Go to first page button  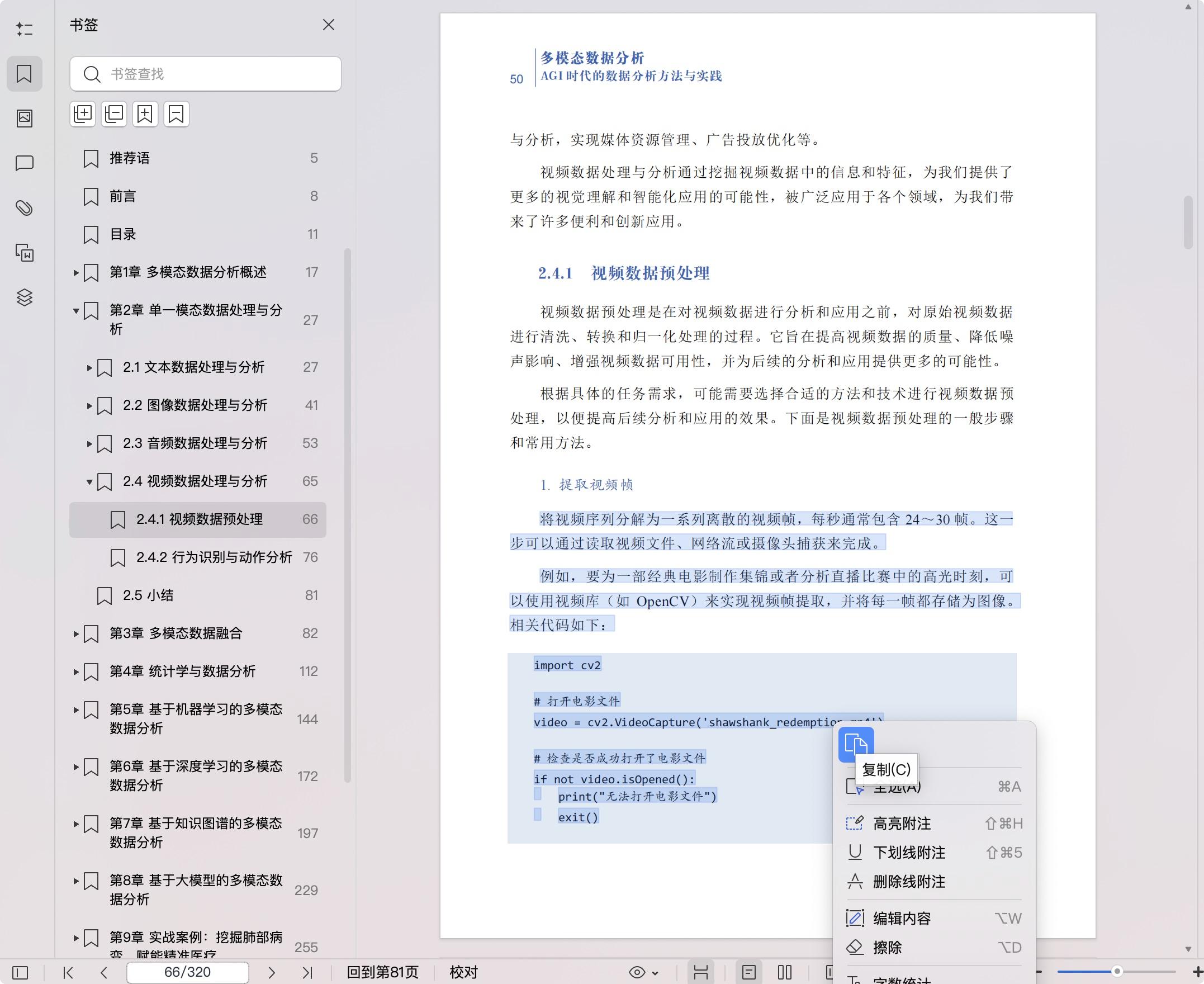pyautogui.click(x=69, y=973)
